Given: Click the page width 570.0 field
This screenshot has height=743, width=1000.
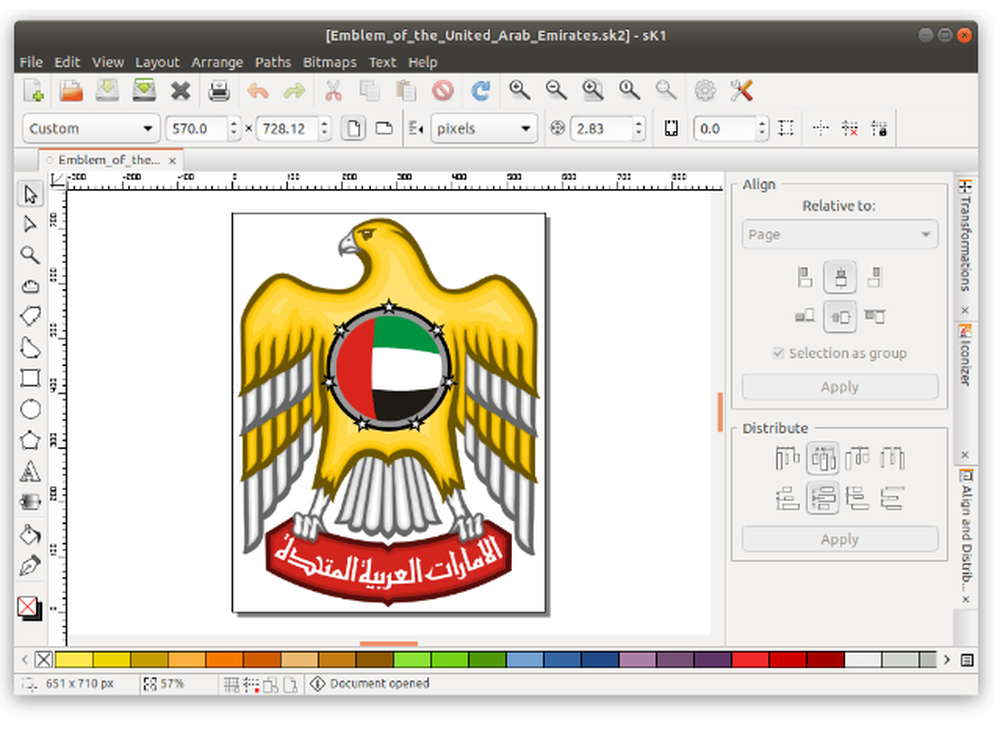Looking at the screenshot, I should (x=196, y=129).
